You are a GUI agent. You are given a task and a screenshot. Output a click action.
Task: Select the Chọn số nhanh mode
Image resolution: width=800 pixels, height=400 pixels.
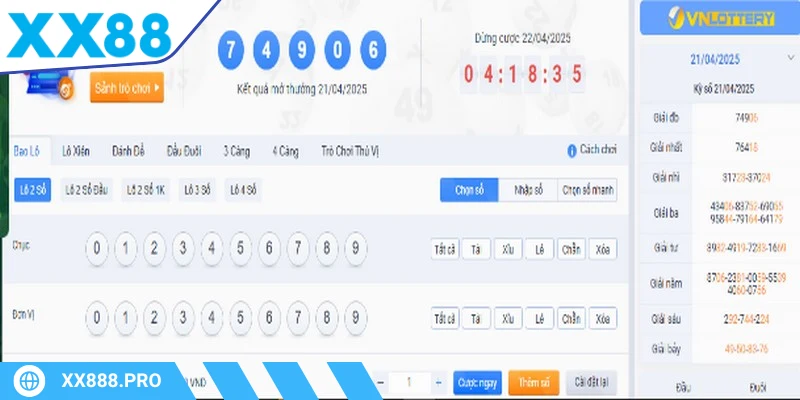(587, 189)
